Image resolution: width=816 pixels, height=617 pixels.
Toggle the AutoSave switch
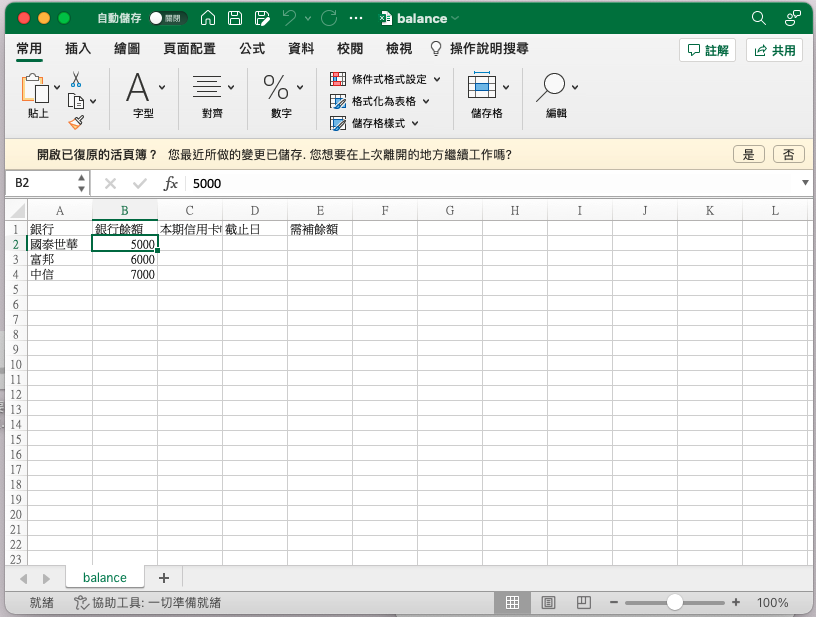pyautogui.click(x=166, y=18)
